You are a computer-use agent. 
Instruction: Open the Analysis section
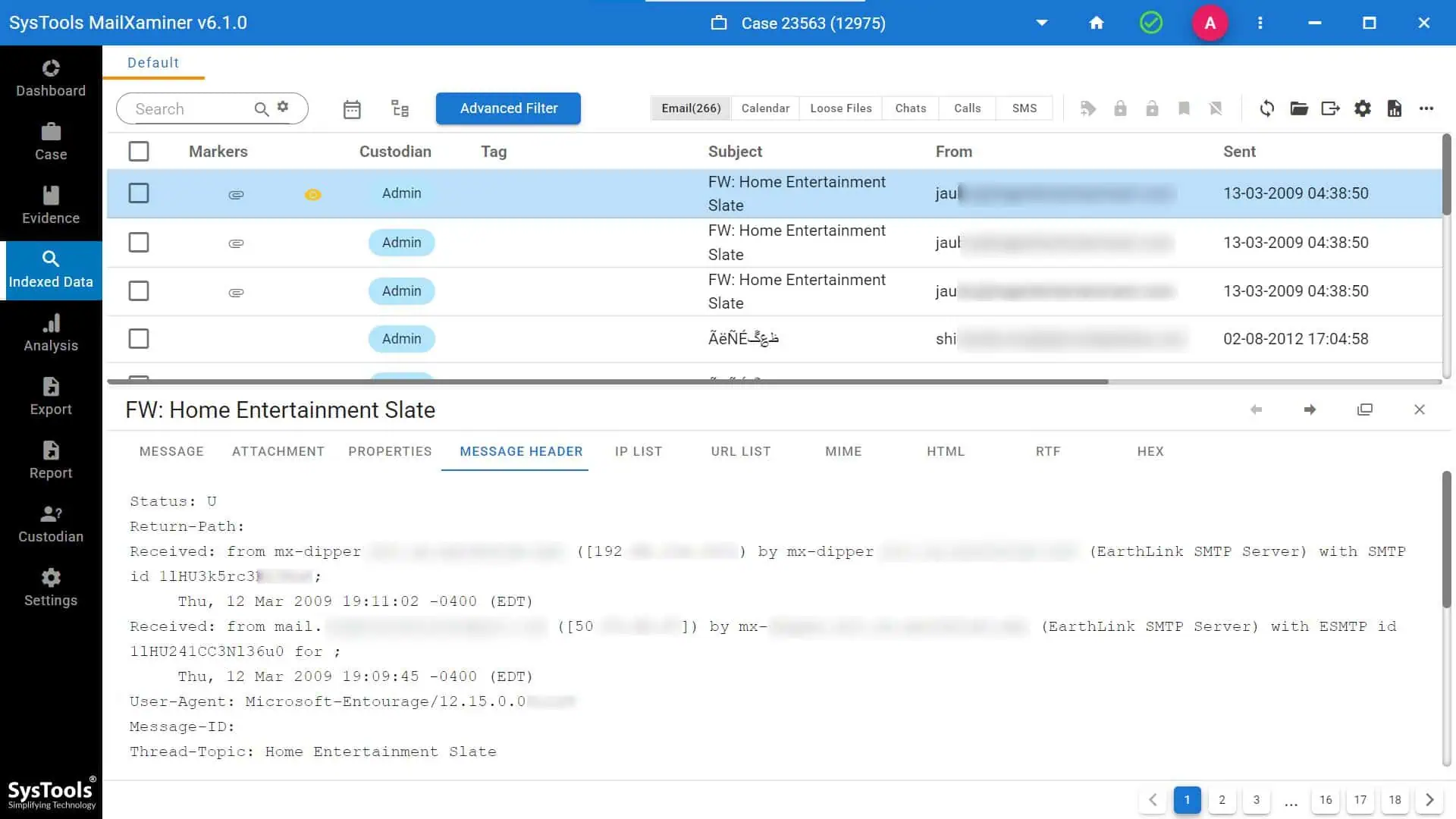coord(51,333)
